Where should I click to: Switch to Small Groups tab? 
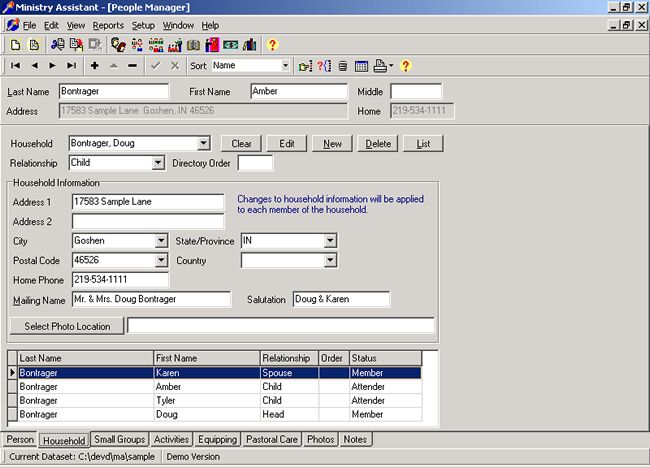pos(119,439)
